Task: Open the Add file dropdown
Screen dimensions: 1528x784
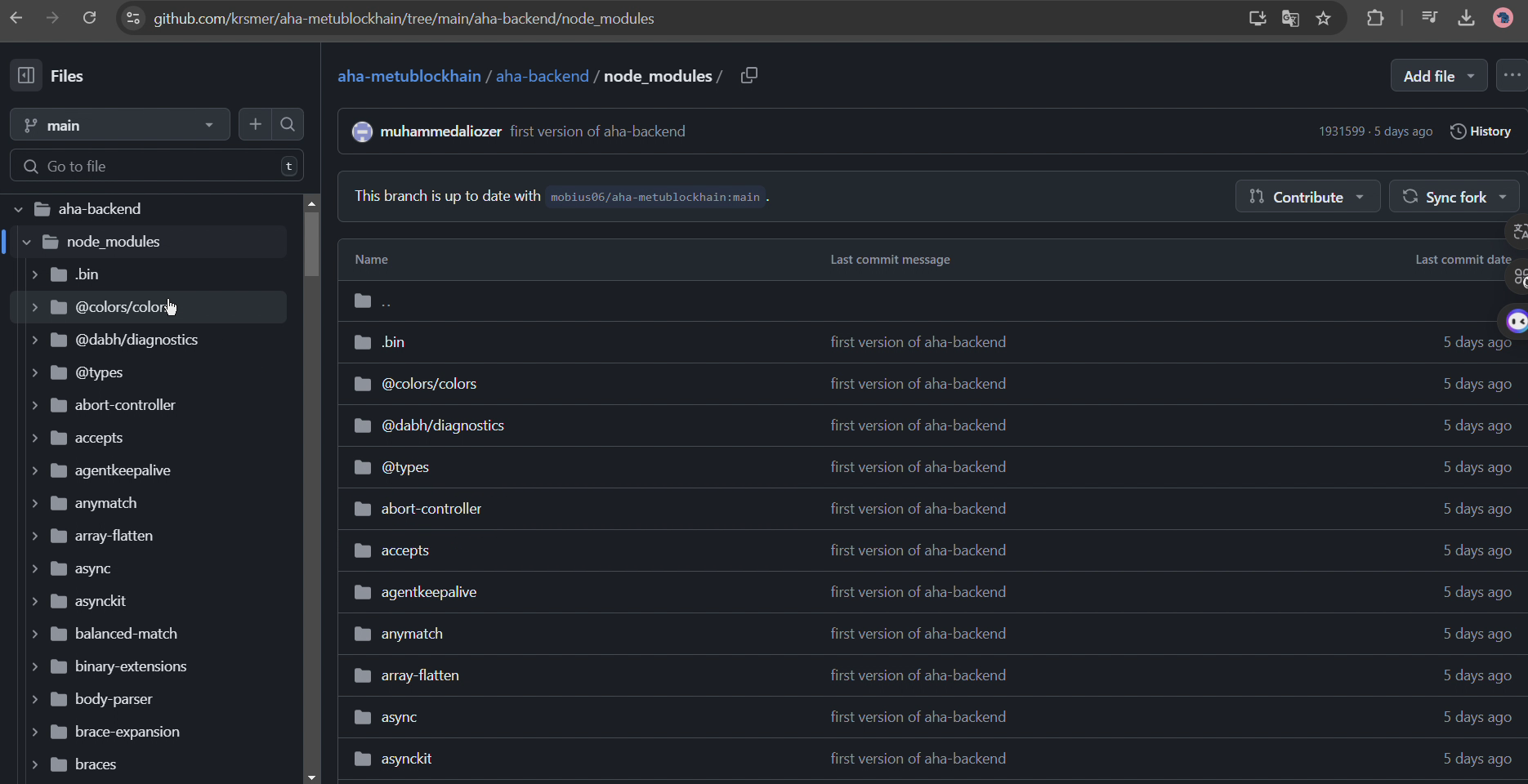Action: pyautogui.click(x=1439, y=76)
